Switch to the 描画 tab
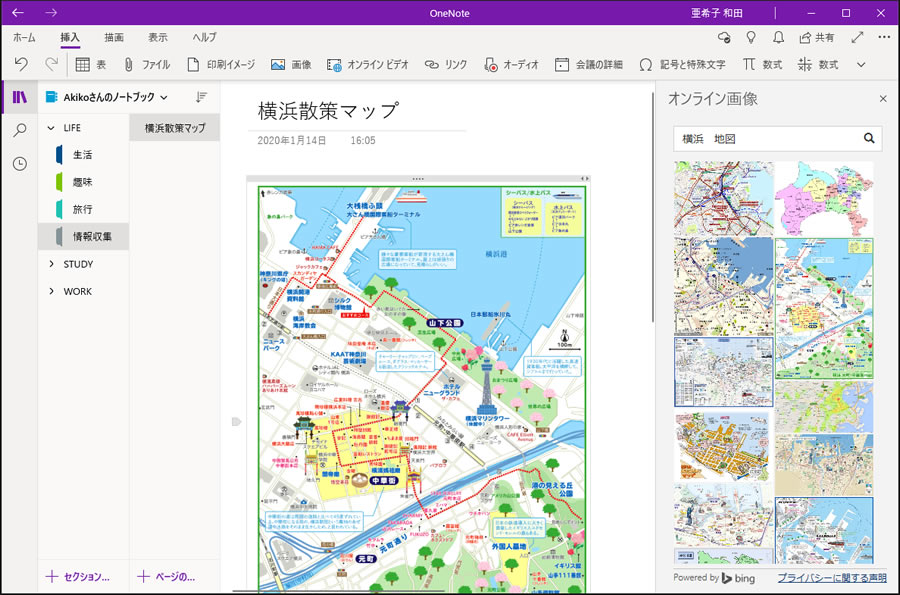The width and height of the screenshot is (900, 595). [114, 37]
